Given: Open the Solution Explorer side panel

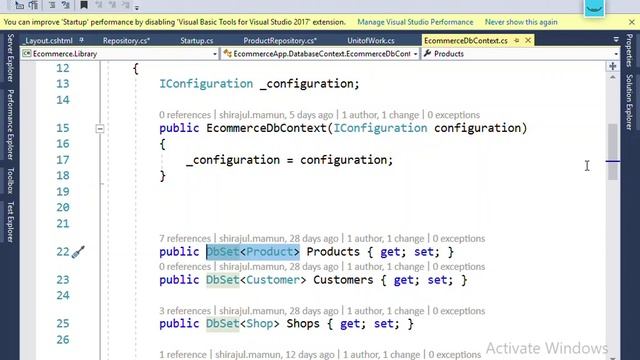Looking at the screenshot, I should [629, 102].
